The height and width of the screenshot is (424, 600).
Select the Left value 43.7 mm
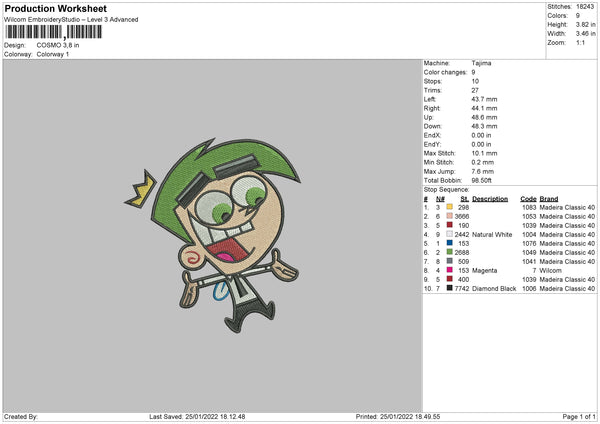484,99
